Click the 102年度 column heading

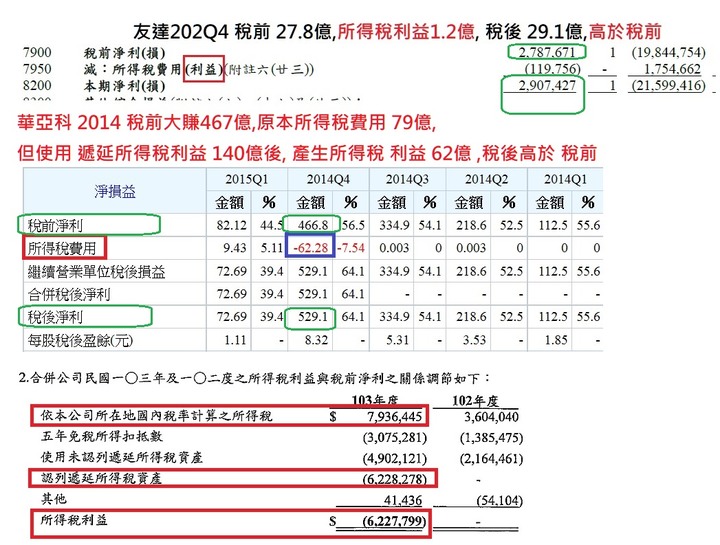pos(475,401)
